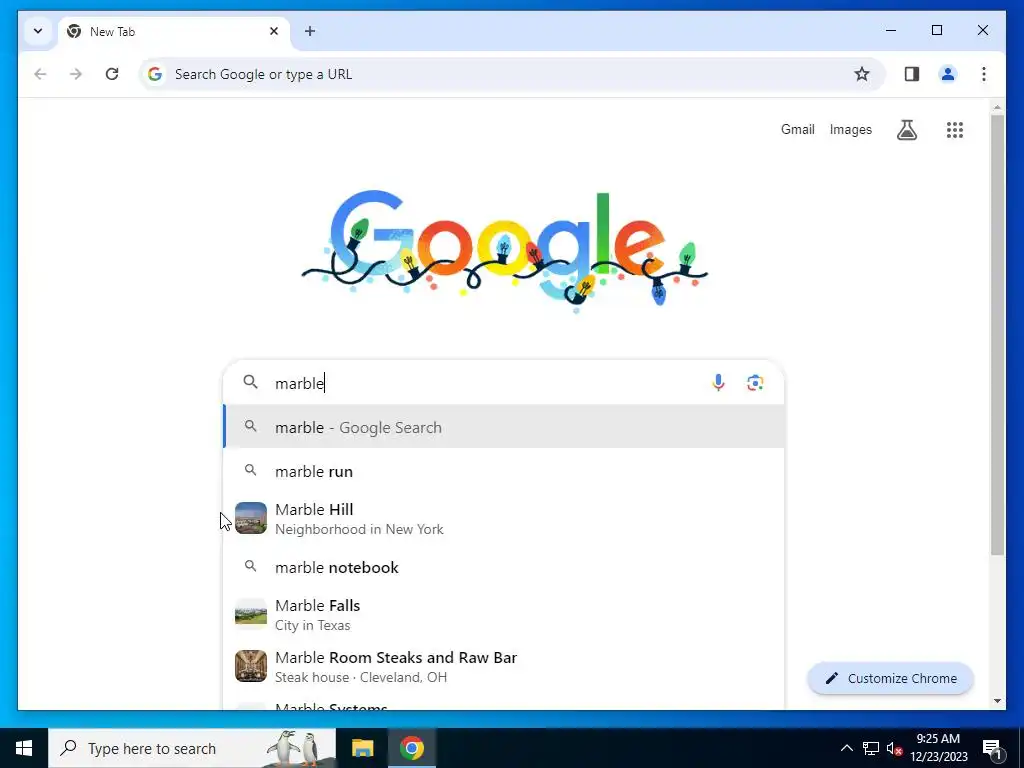Choose the Marble Hill suggestion
Image resolution: width=1024 pixels, height=768 pixels.
504,519
